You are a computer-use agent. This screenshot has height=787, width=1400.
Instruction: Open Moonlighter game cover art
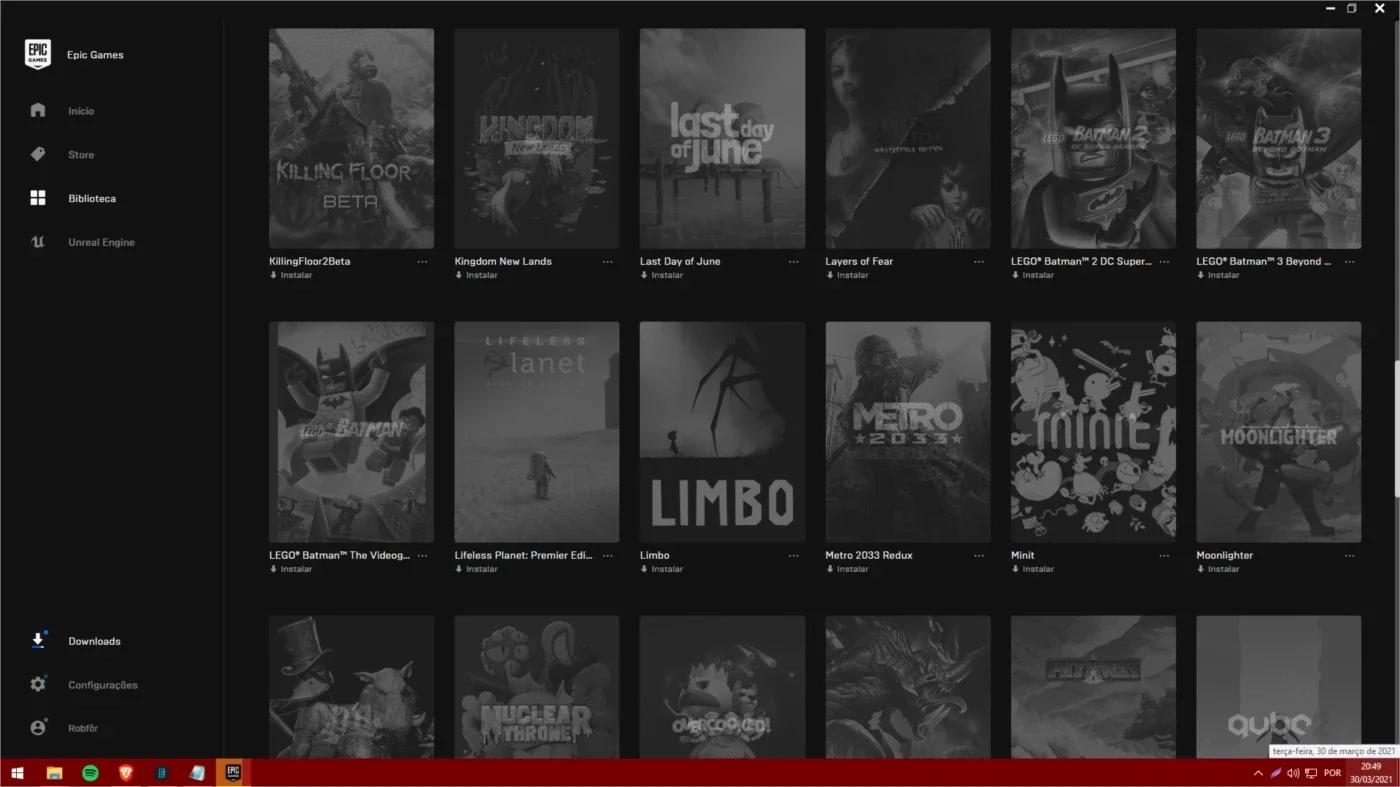point(1279,432)
